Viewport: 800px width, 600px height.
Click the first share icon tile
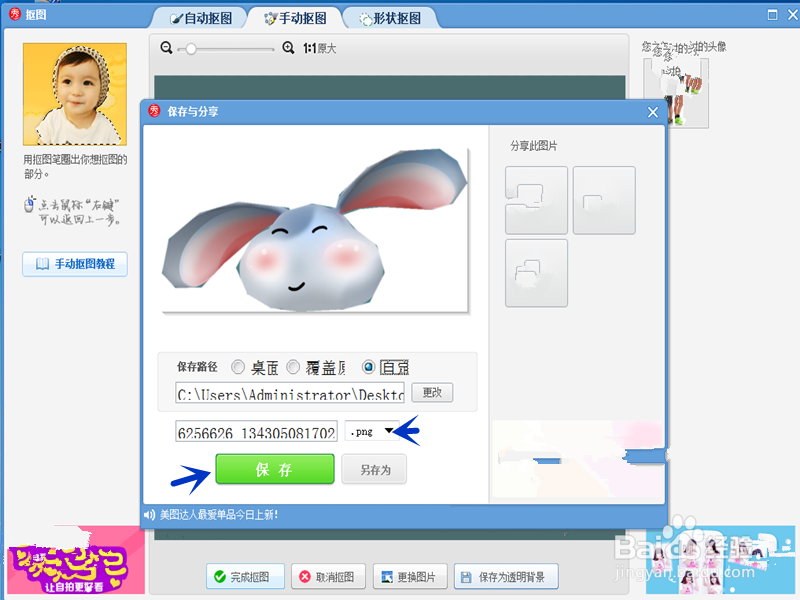[x=536, y=200]
